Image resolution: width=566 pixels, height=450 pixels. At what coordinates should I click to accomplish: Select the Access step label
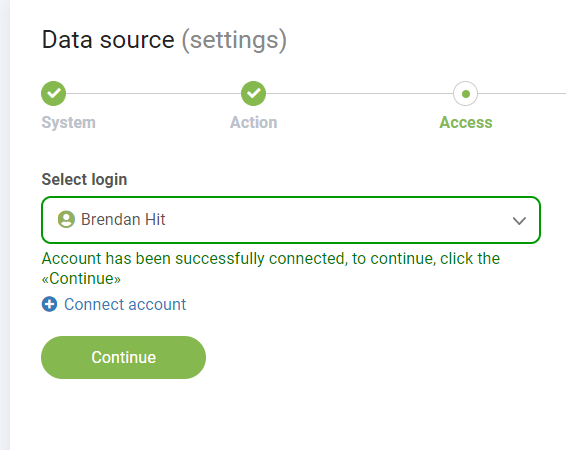466,122
